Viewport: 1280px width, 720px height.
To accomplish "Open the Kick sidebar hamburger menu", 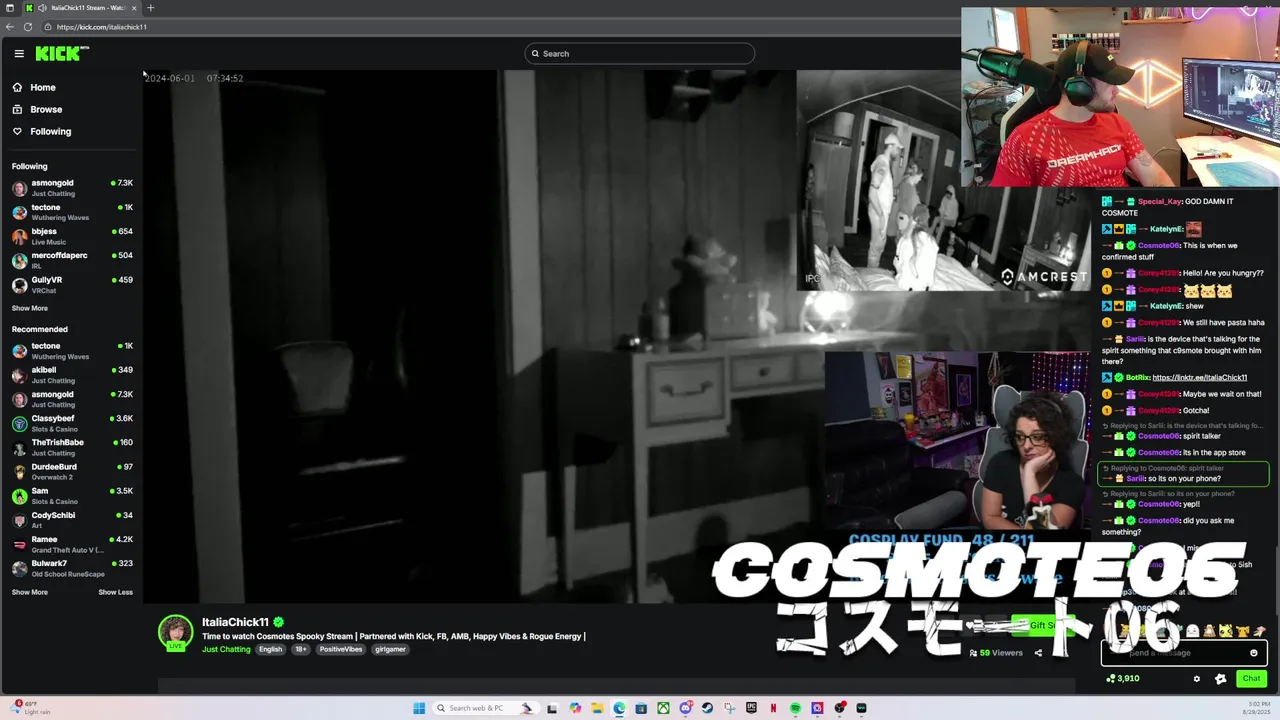I will pyautogui.click(x=19, y=54).
